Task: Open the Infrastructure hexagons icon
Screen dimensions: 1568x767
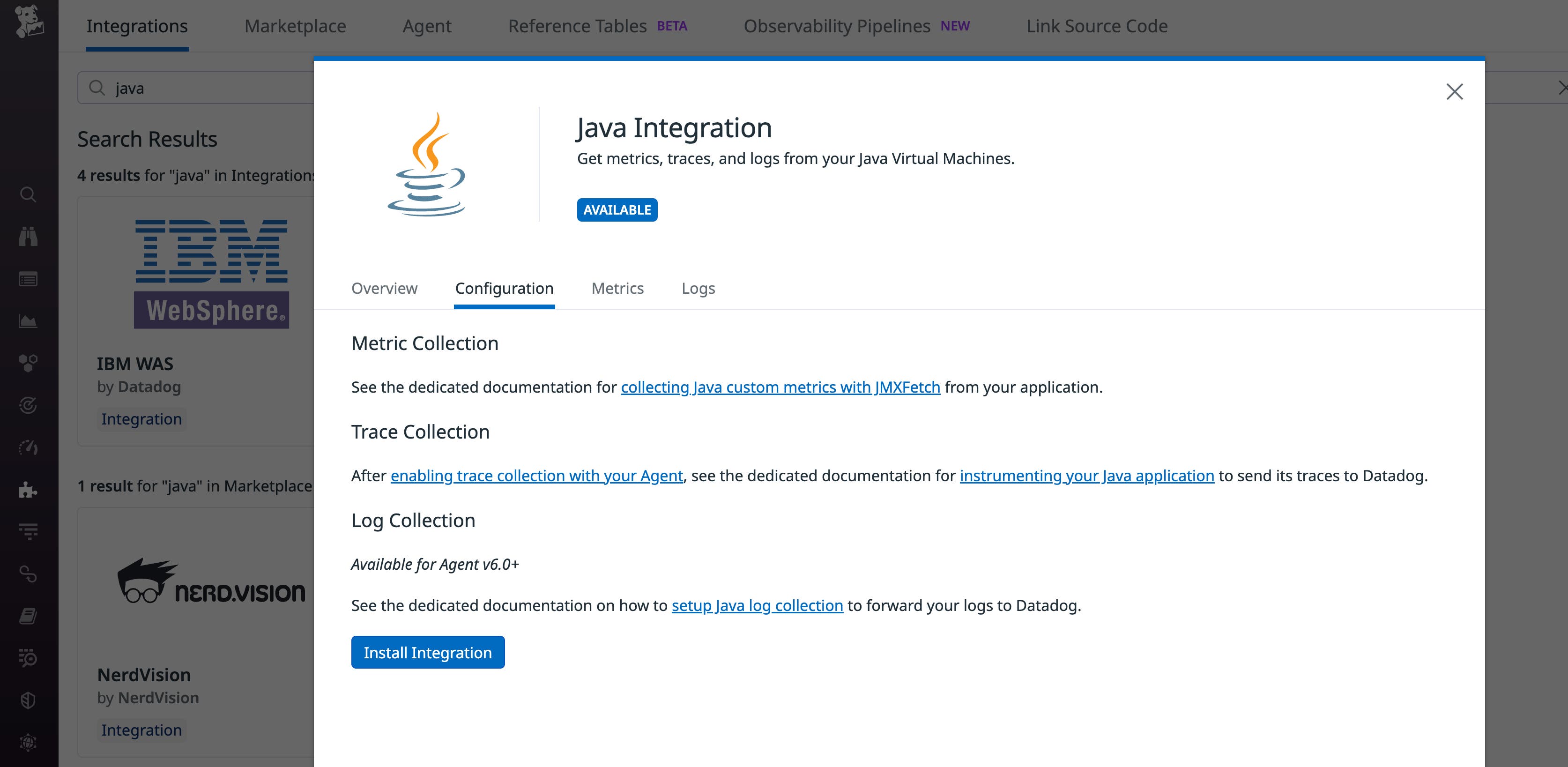Action: tap(29, 364)
